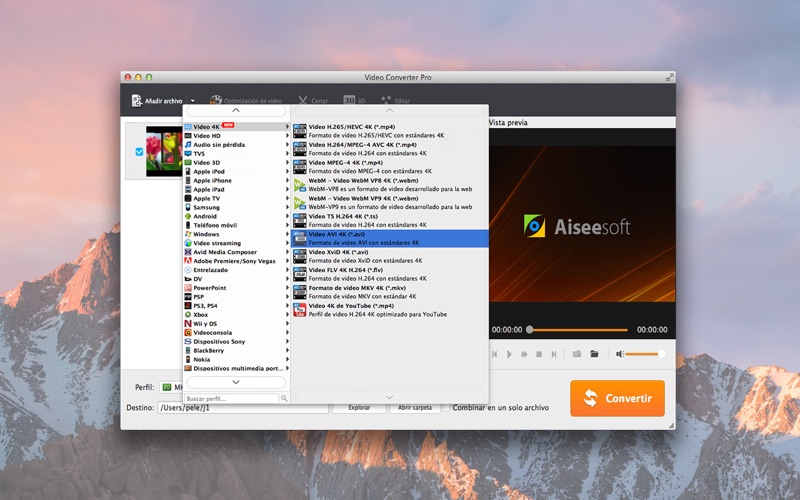This screenshot has height=500, width=800.
Task: Expand the PowerPoint submenu arrow
Action: [287, 288]
